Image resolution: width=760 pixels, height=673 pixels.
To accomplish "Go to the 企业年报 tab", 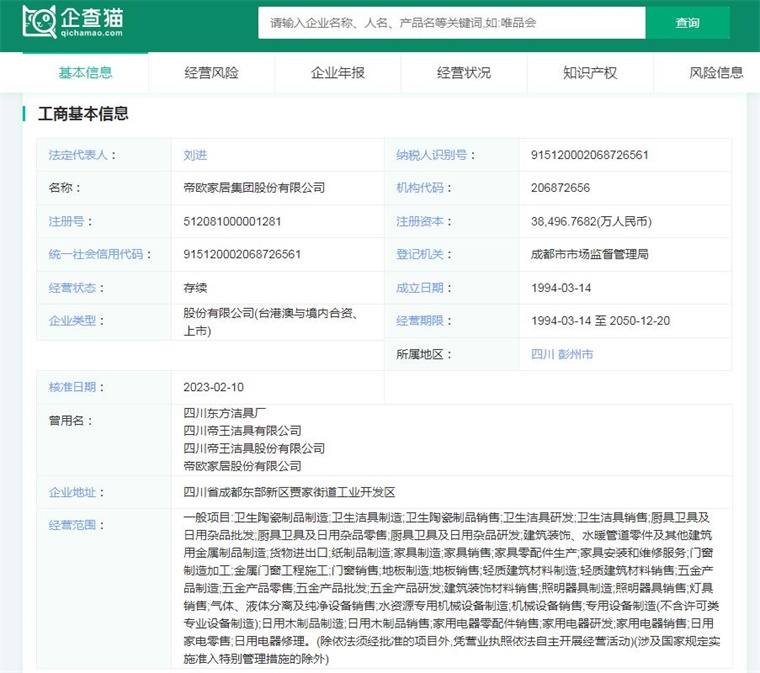I will (x=337, y=72).
